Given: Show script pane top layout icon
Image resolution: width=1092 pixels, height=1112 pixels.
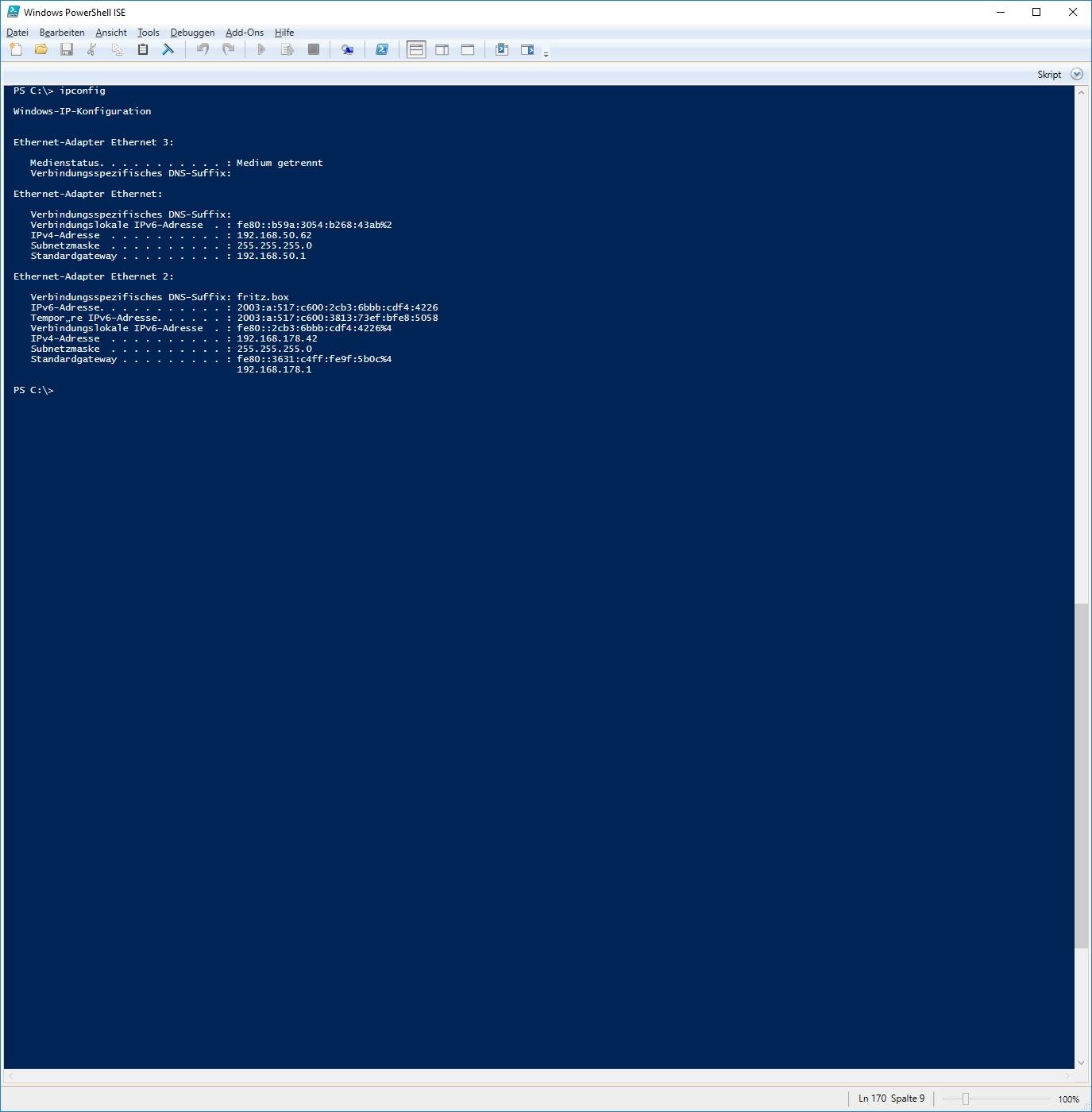Looking at the screenshot, I should [416, 49].
